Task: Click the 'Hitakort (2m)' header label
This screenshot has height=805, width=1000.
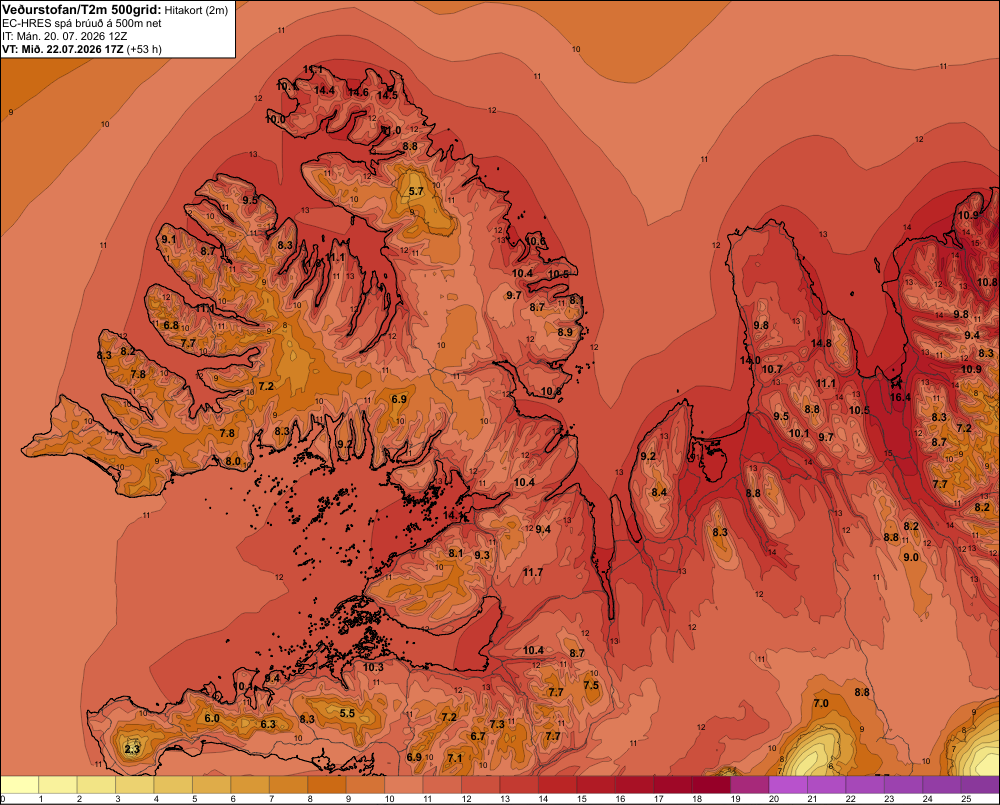Action: coord(196,10)
